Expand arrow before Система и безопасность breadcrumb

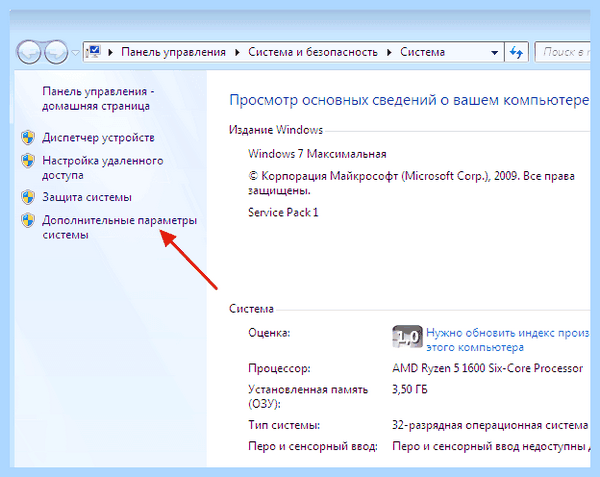[x=237, y=52]
